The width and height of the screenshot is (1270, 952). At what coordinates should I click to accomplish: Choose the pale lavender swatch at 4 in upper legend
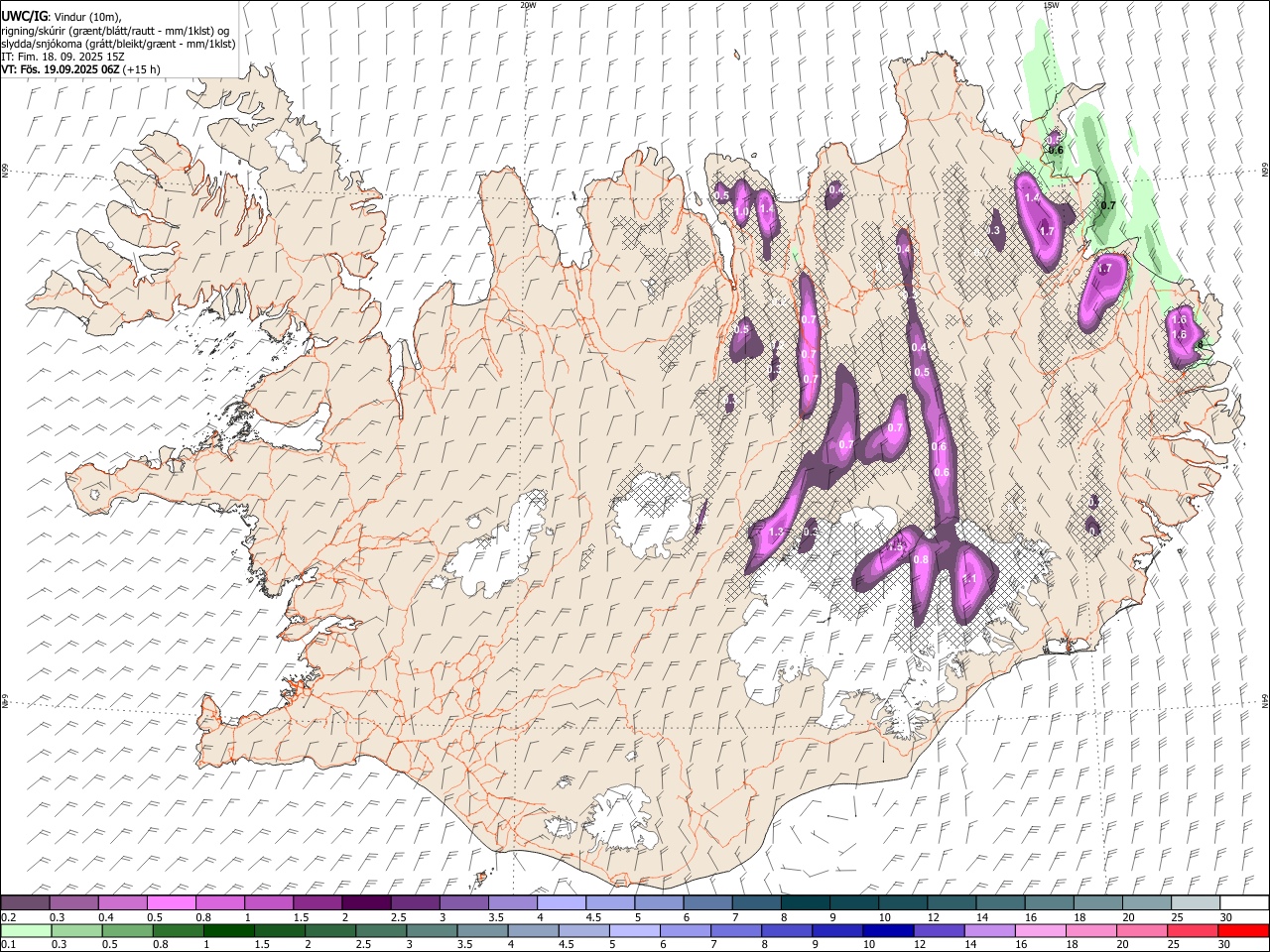(x=560, y=903)
